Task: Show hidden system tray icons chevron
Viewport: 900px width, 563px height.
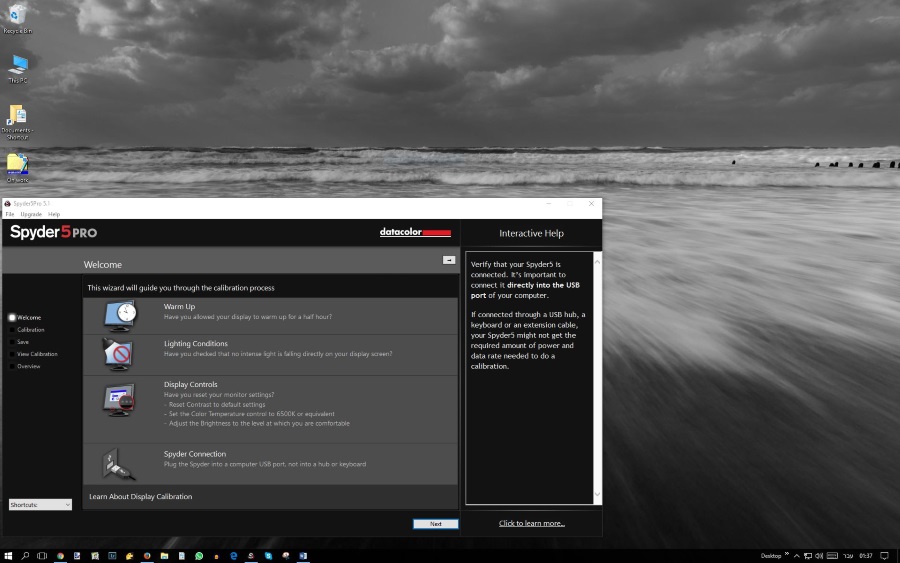Action: (797, 556)
